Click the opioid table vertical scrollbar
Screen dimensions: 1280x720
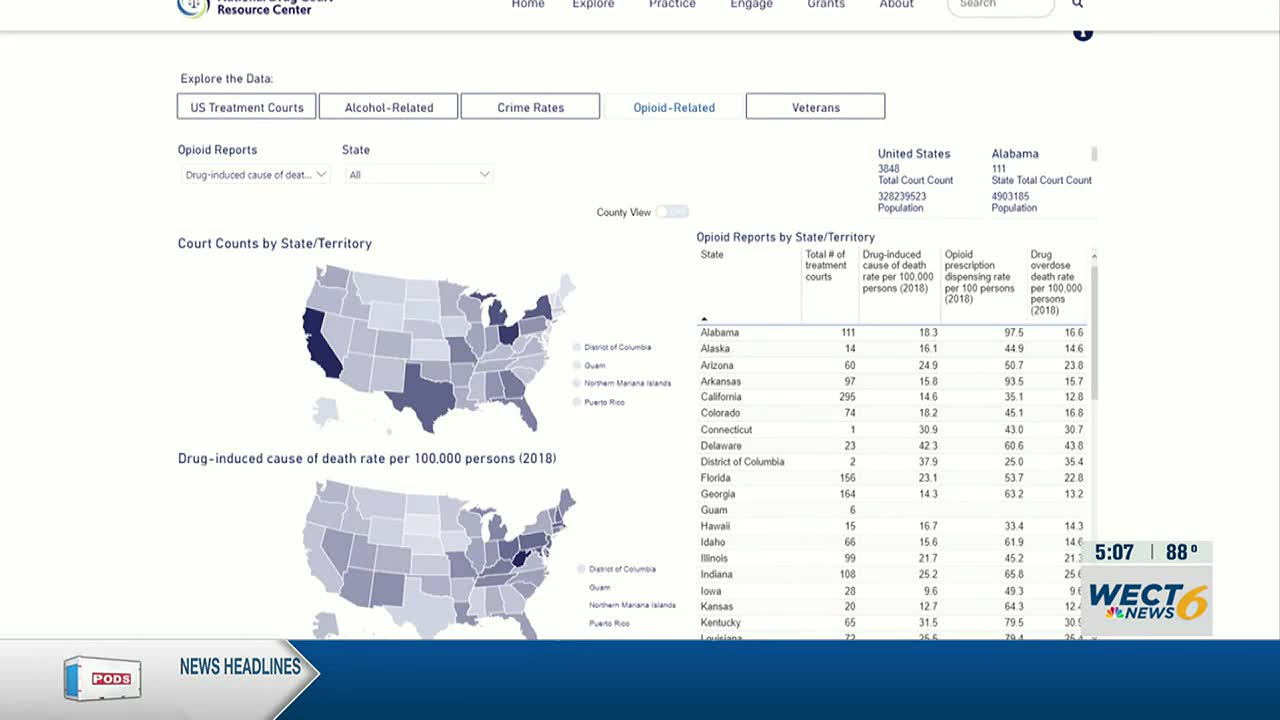[1093, 332]
